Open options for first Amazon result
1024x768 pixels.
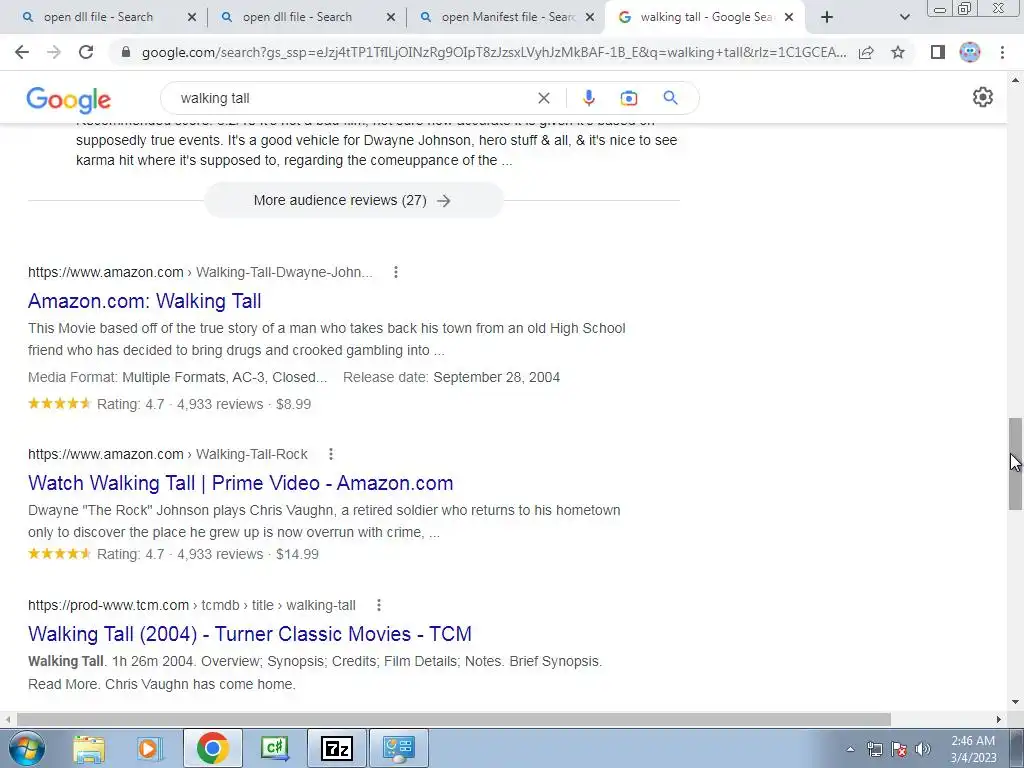[x=396, y=272]
